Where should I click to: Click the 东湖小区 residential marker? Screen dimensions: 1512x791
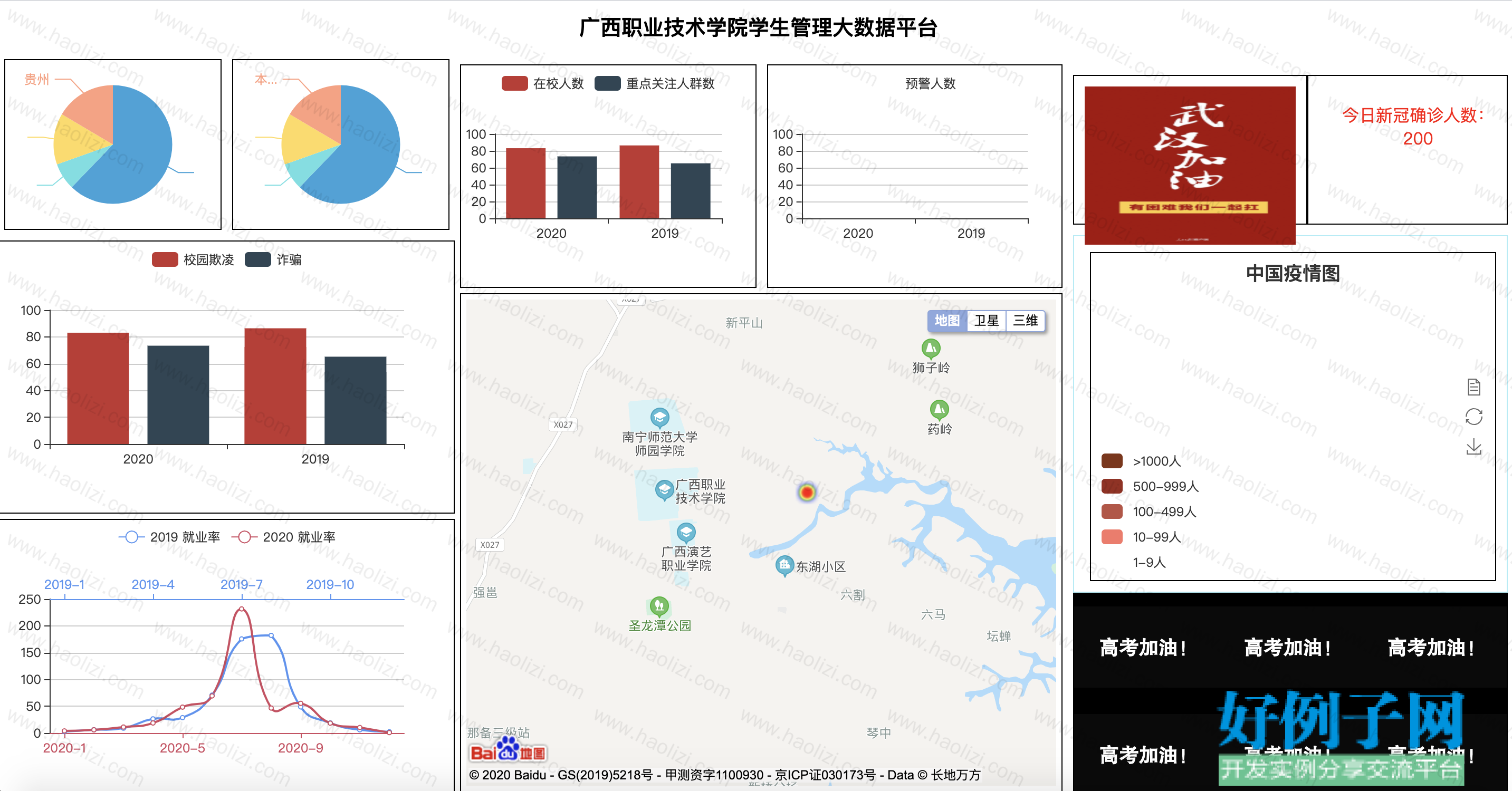click(x=784, y=566)
